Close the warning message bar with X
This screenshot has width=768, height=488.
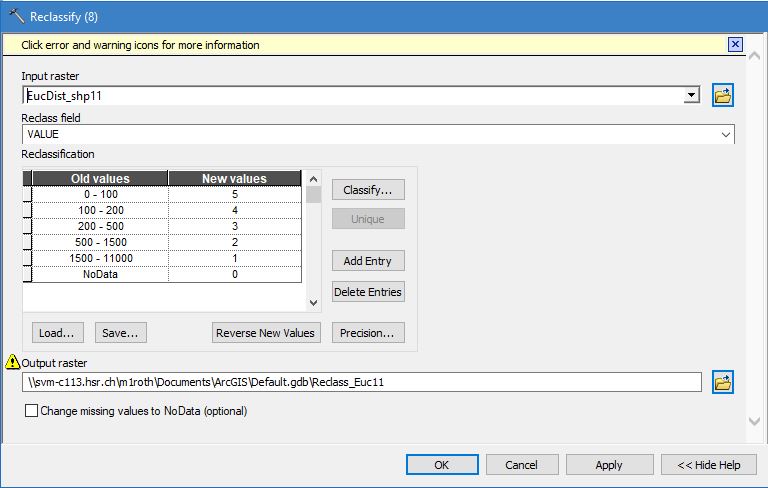pyautogui.click(x=735, y=44)
